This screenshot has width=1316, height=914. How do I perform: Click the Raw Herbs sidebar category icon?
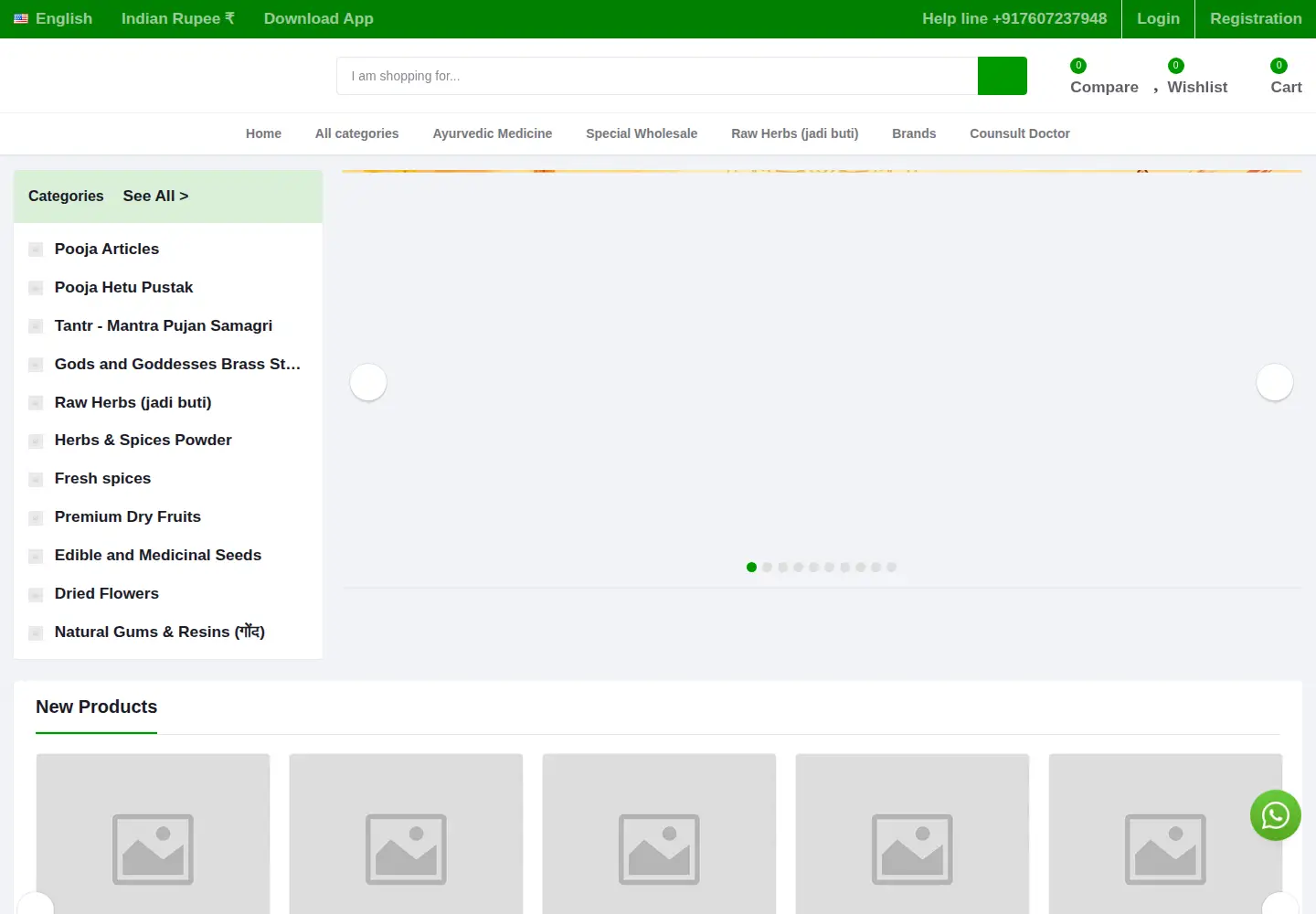click(x=36, y=403)
